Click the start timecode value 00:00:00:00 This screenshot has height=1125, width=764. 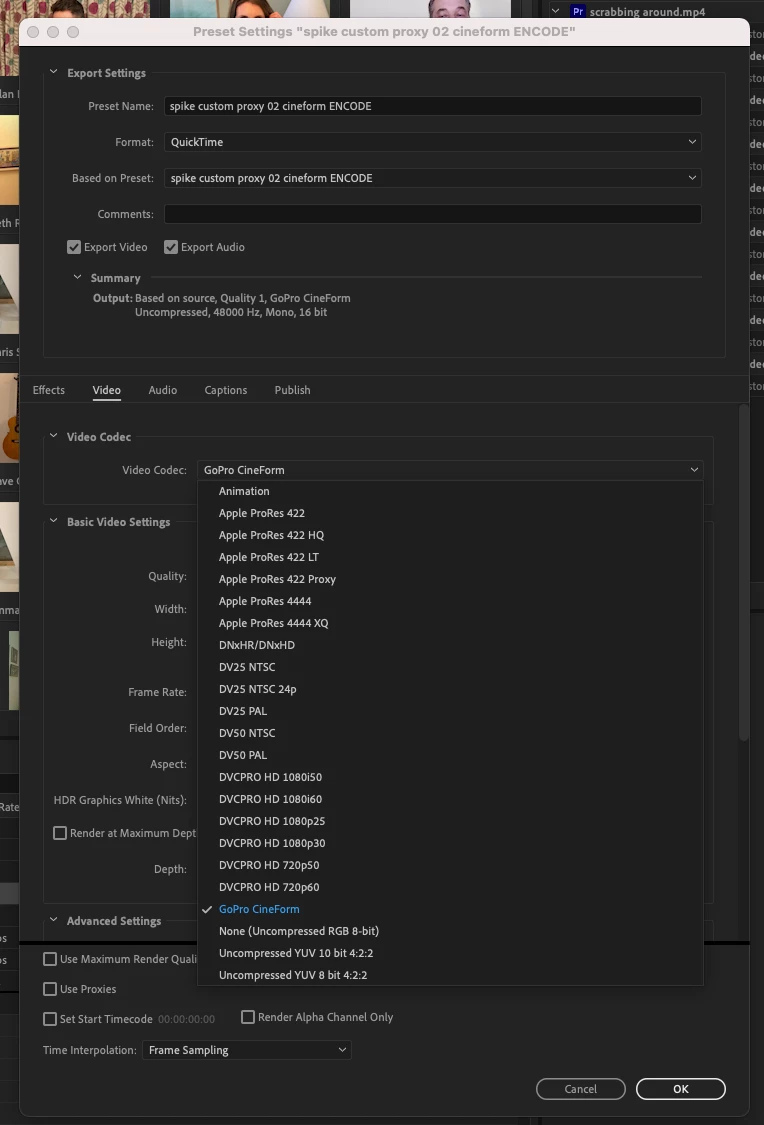point(187,1019)
